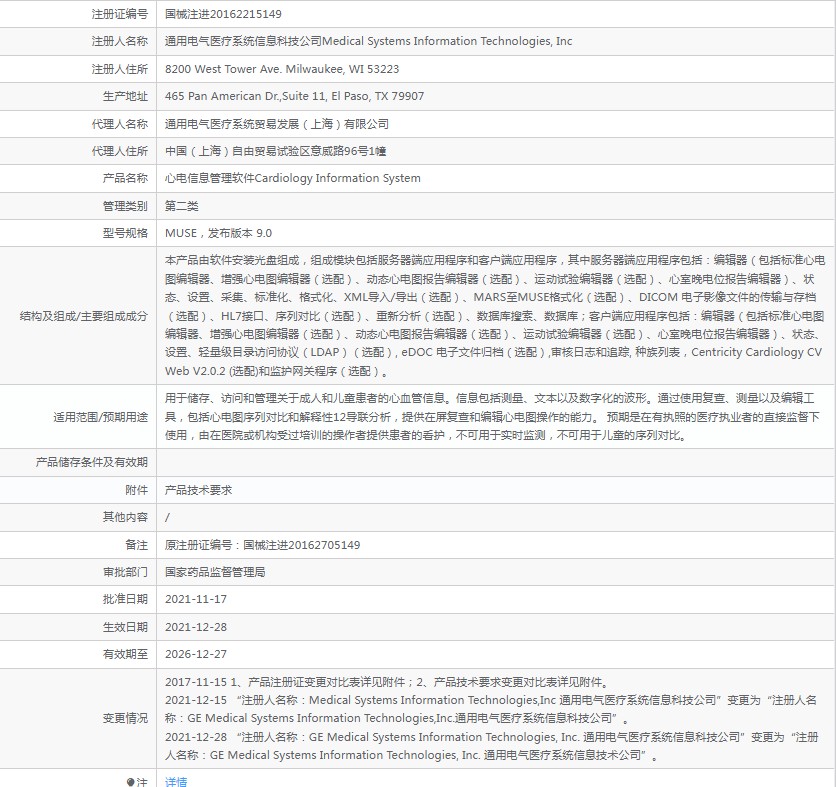Click the original registration number 国械注进20162705149
Screen dimensions: 836x787
pyautogui.click(x=262, y=545)
